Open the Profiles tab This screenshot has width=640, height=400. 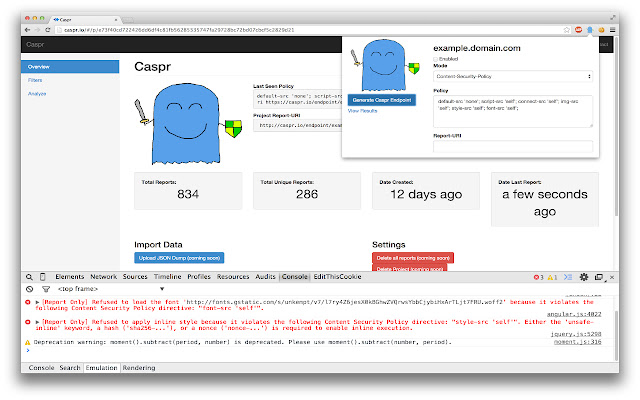tap(199, 277)
